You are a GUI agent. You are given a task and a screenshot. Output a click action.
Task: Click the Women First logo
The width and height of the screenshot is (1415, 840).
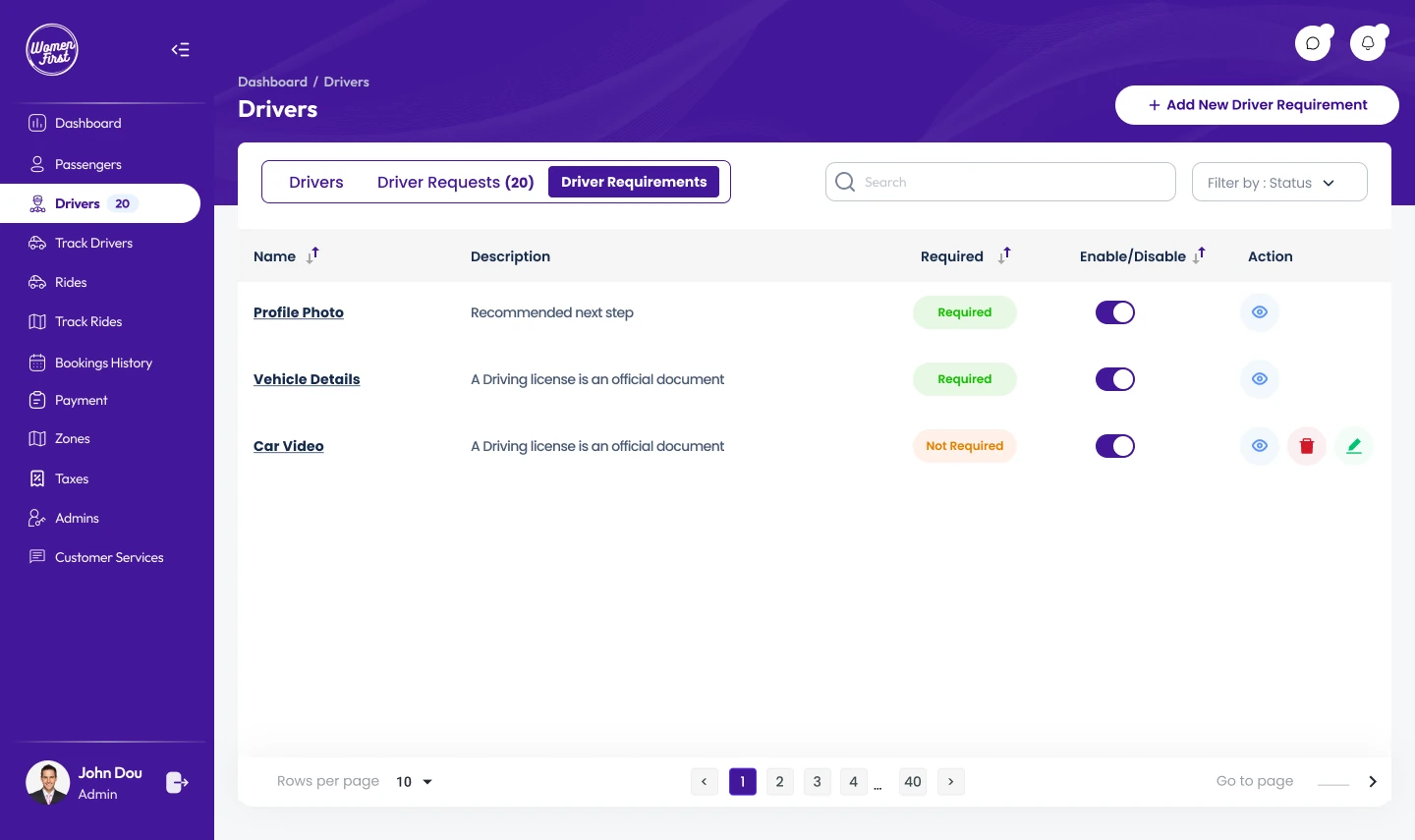(52, 50)
